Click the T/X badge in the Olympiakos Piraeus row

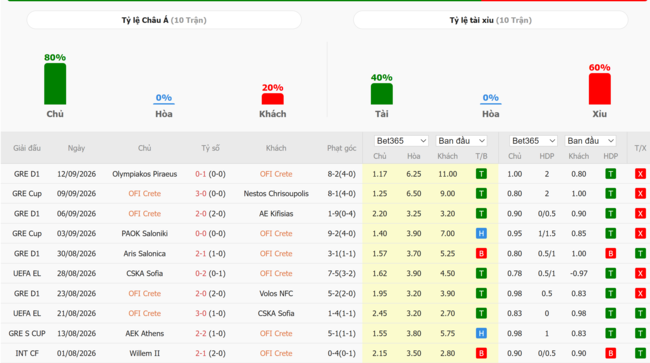click(640, 174)
